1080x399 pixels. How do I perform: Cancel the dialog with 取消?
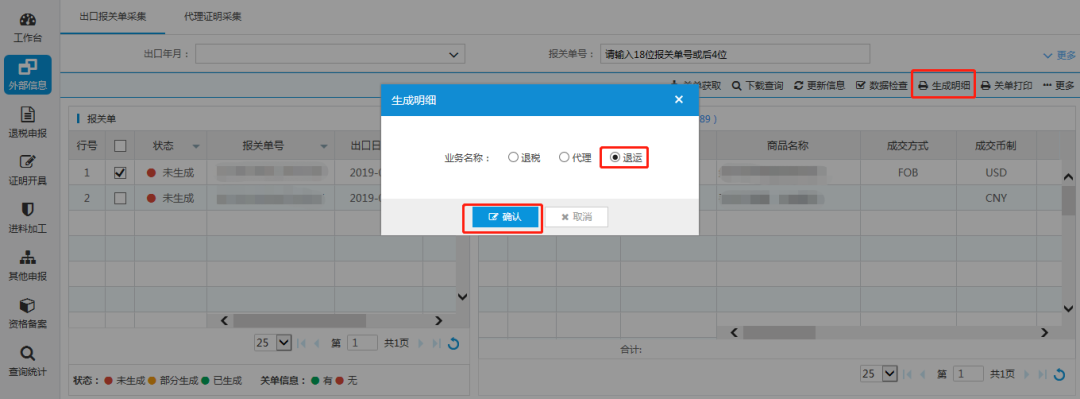(x=577, y=217)
